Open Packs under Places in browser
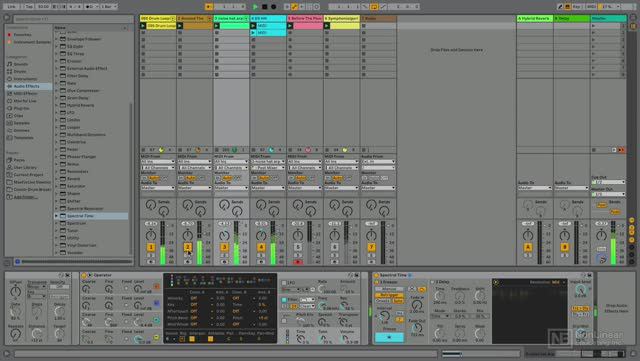This screenshot has width=640, height=361. (x=19, y=160)
